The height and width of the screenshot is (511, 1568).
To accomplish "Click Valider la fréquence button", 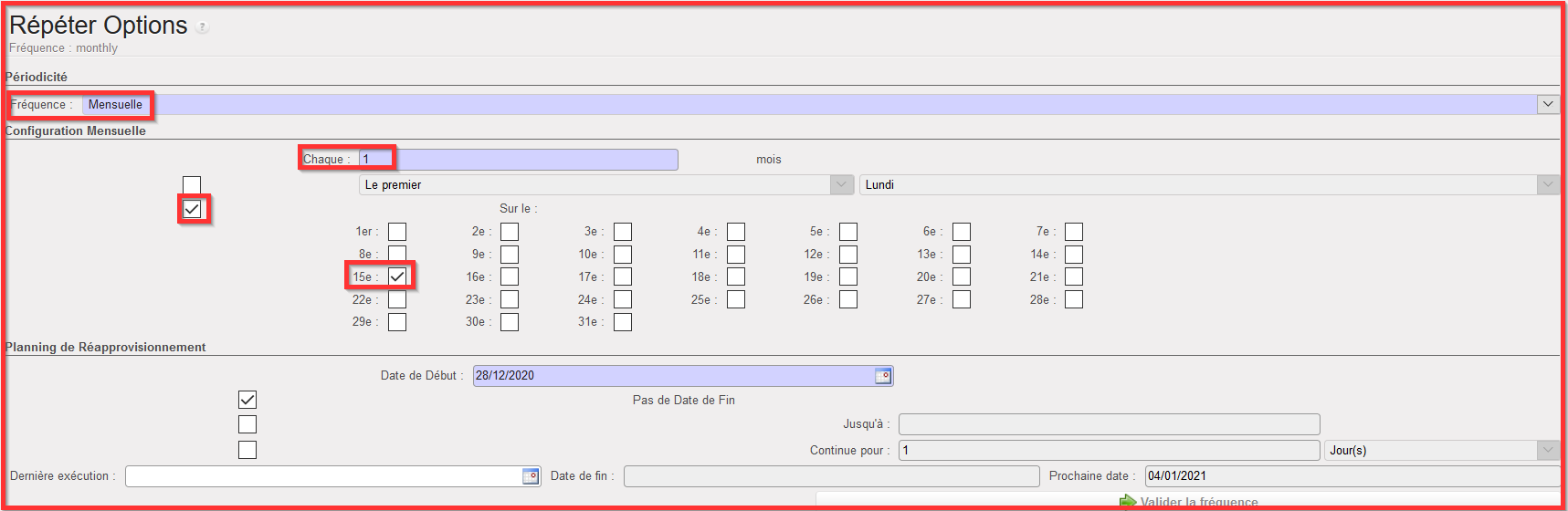I will tap(1198, 502).
